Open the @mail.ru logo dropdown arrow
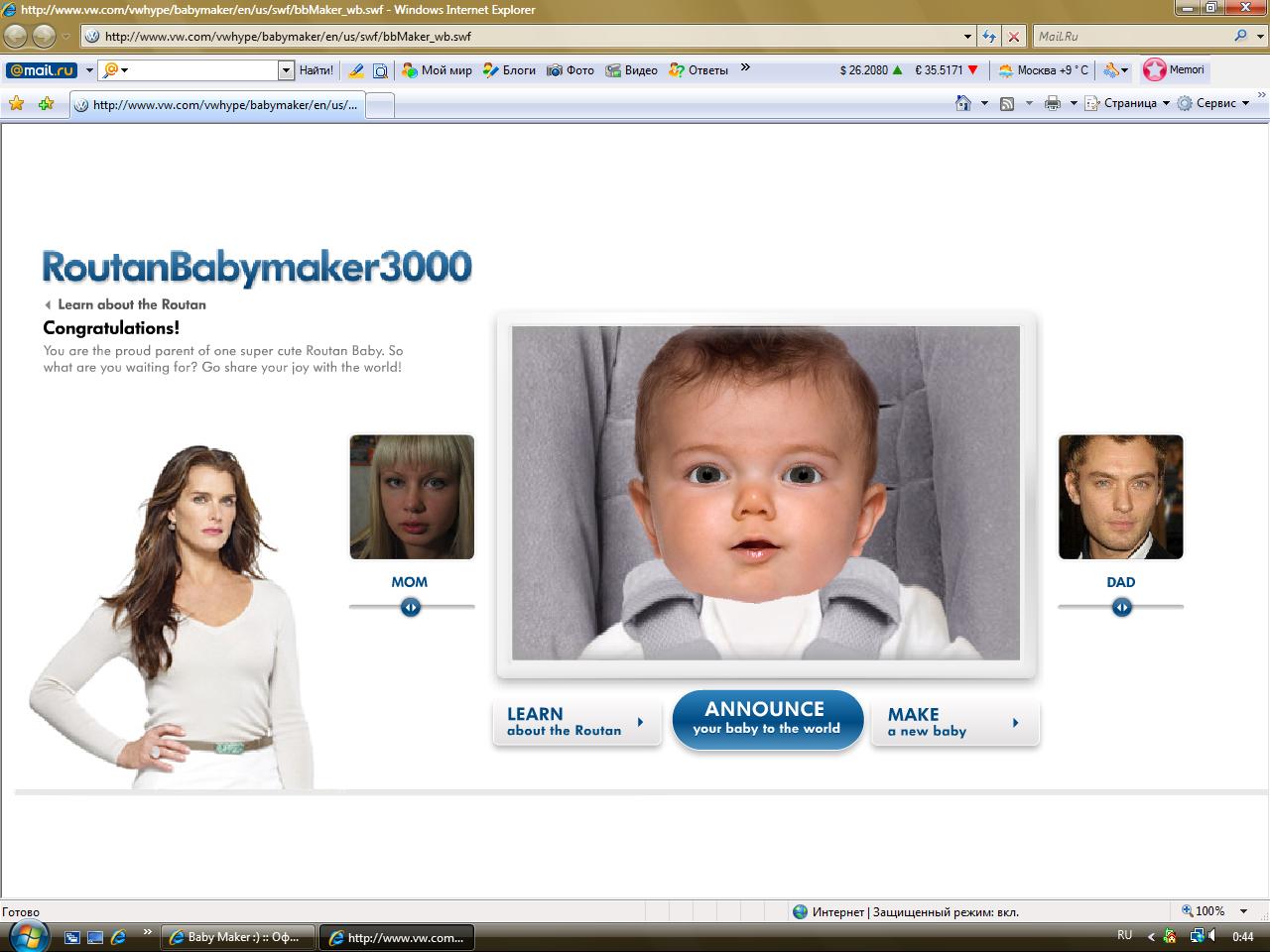This screenshot has width=1270, height=952. tap(88, 70)
